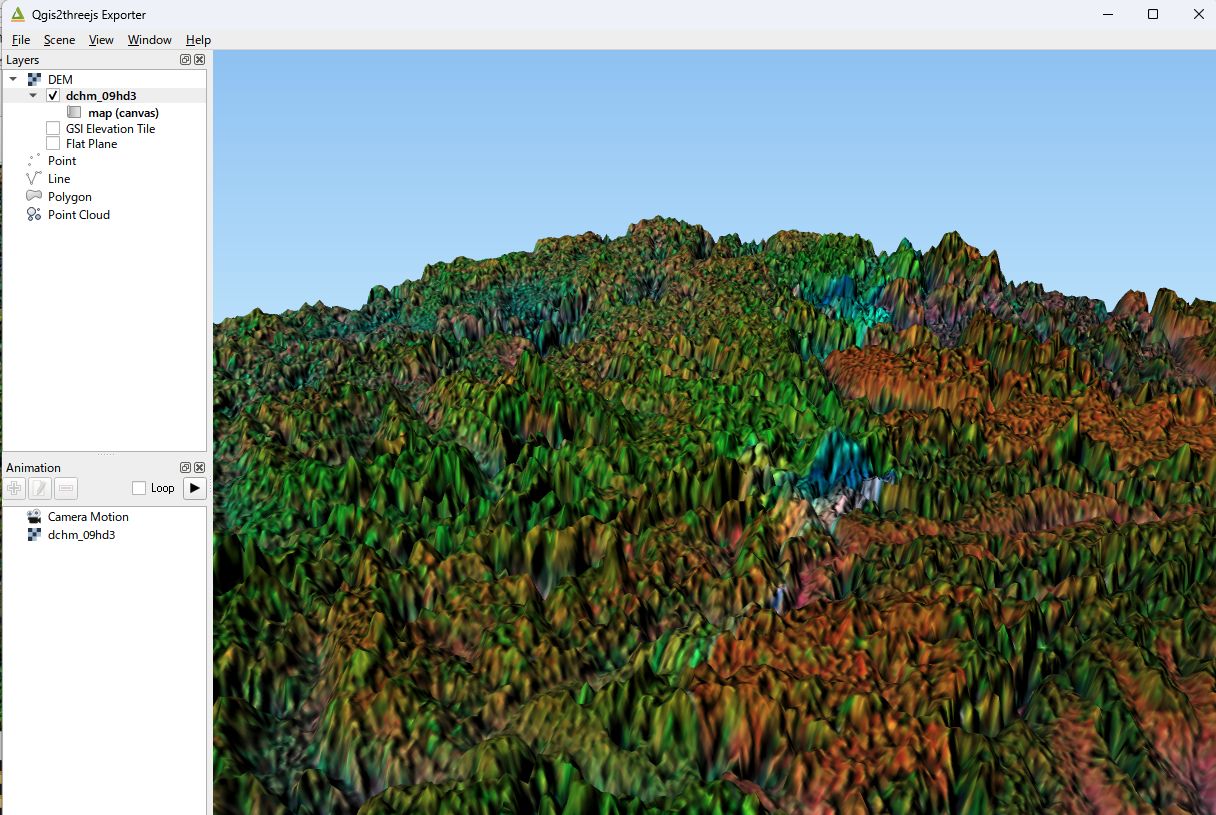
Task: Play the animation
Action: (x=195, y=488)
